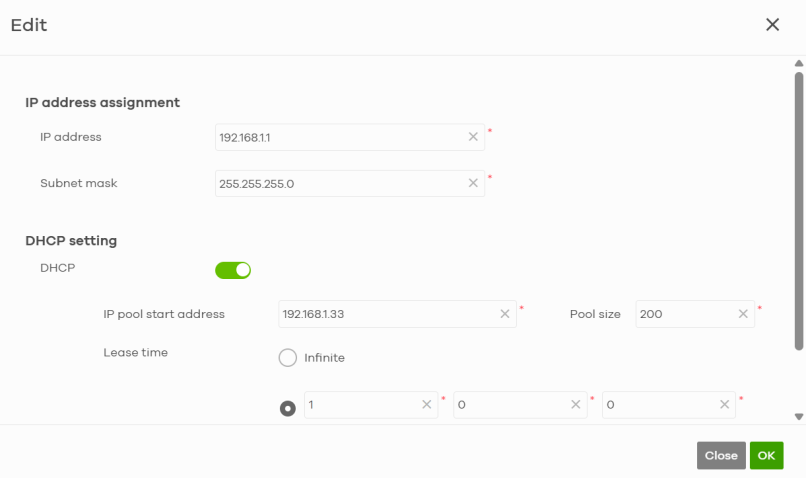Image resolution: width=806 pixels, height=478 pixels.
Task: Toggle the DHCP switch off
Action: pos(233,270)
